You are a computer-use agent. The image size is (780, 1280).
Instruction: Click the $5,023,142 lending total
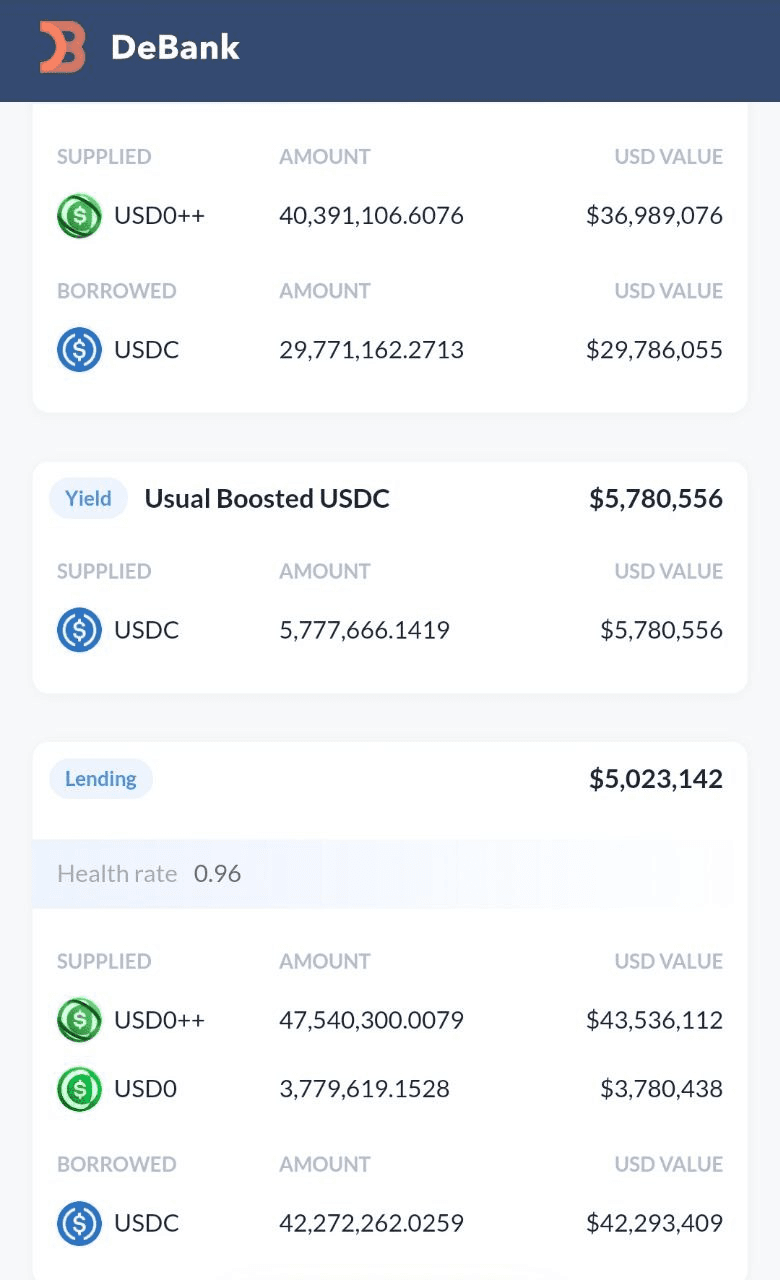(656, 779)
